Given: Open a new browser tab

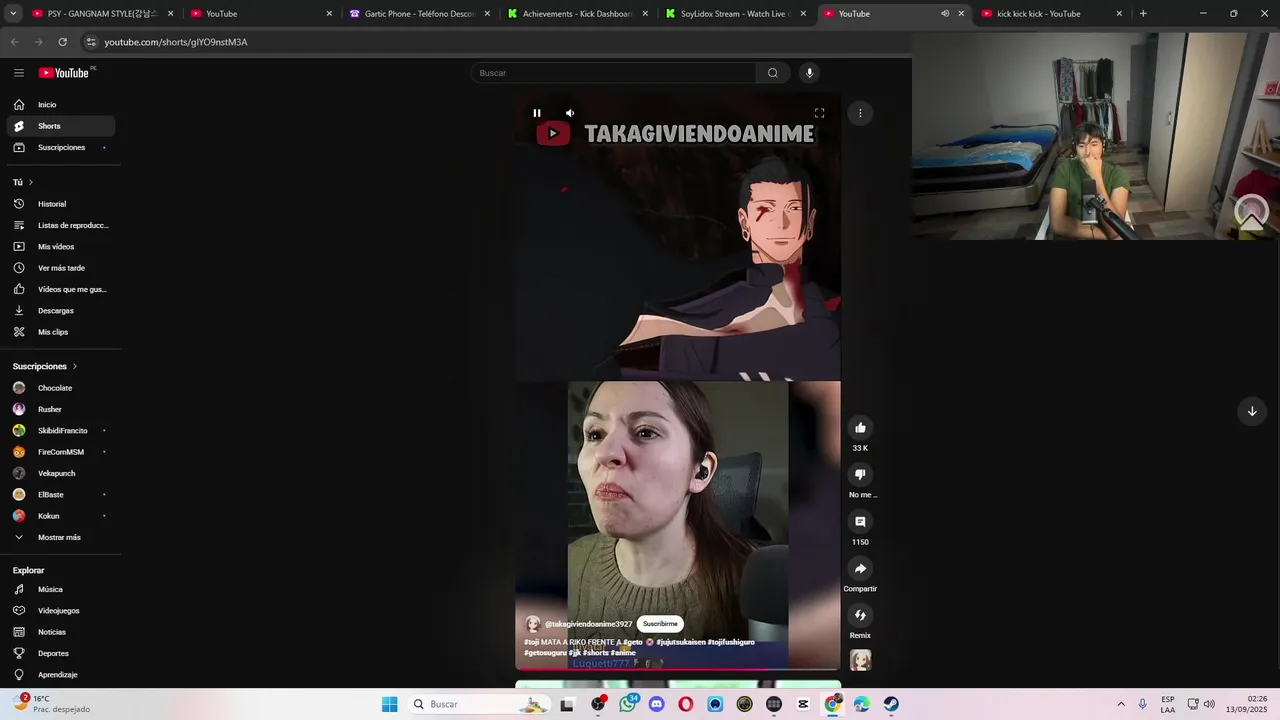Looking at the screenshot, I should point(1143,14).
